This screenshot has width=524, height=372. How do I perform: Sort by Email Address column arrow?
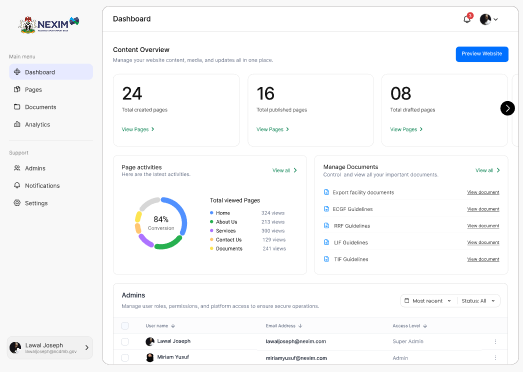coord(300,326)
